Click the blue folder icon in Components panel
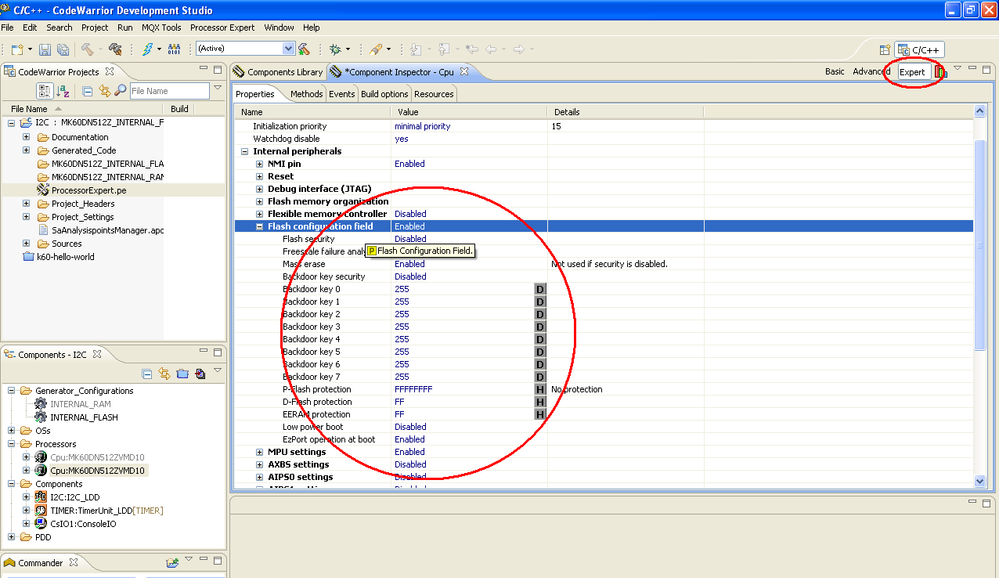 [x=182, y=374]
